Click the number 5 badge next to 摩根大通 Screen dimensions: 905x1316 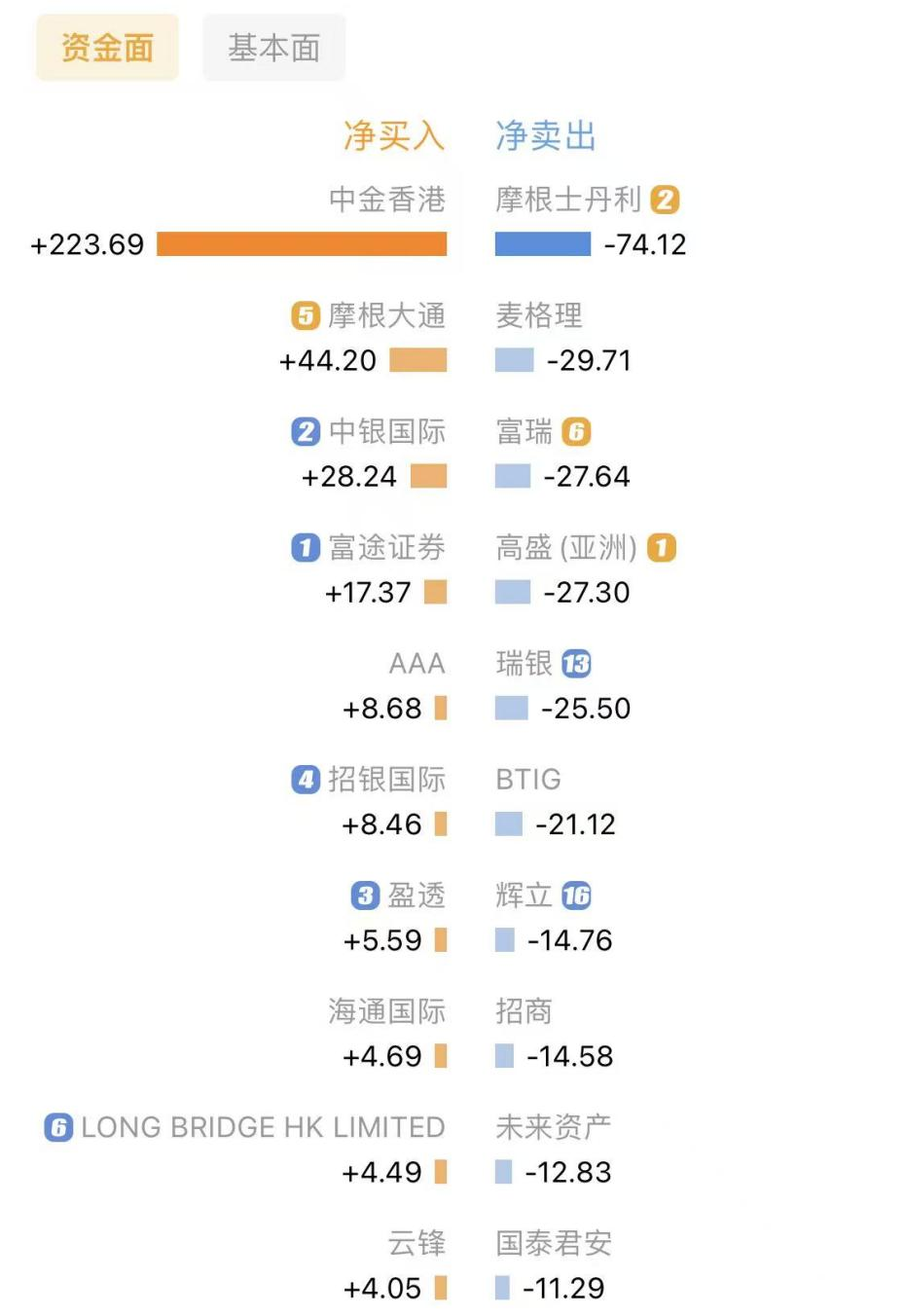pos(305,315)
